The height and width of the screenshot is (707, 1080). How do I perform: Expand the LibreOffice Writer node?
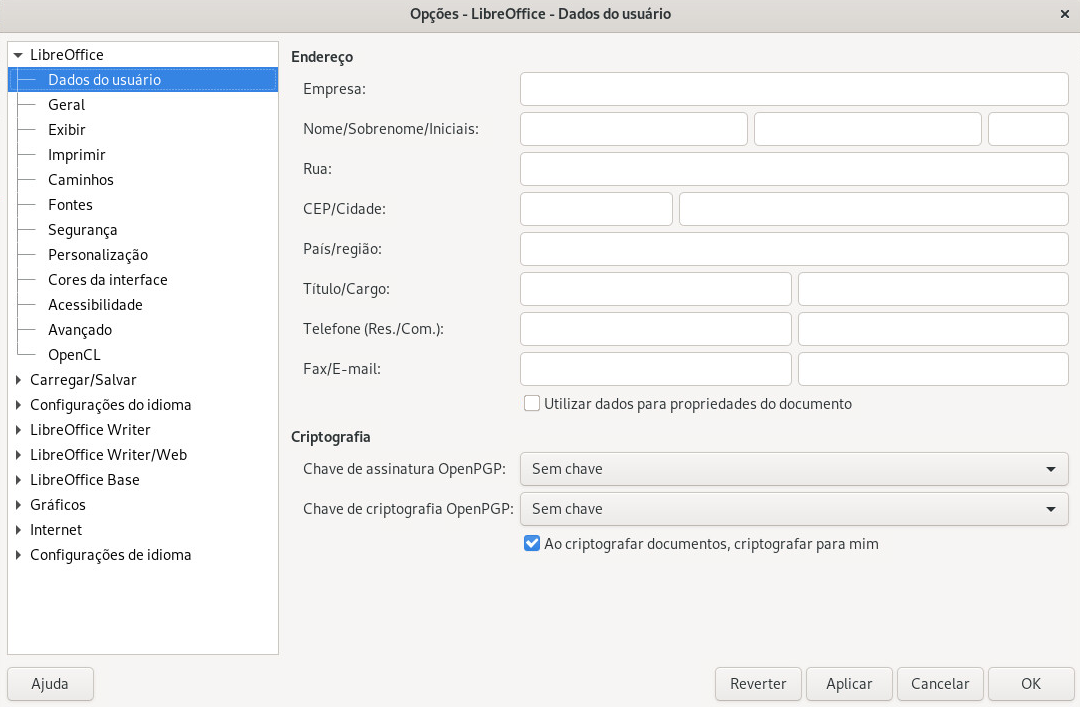(18, 430)
